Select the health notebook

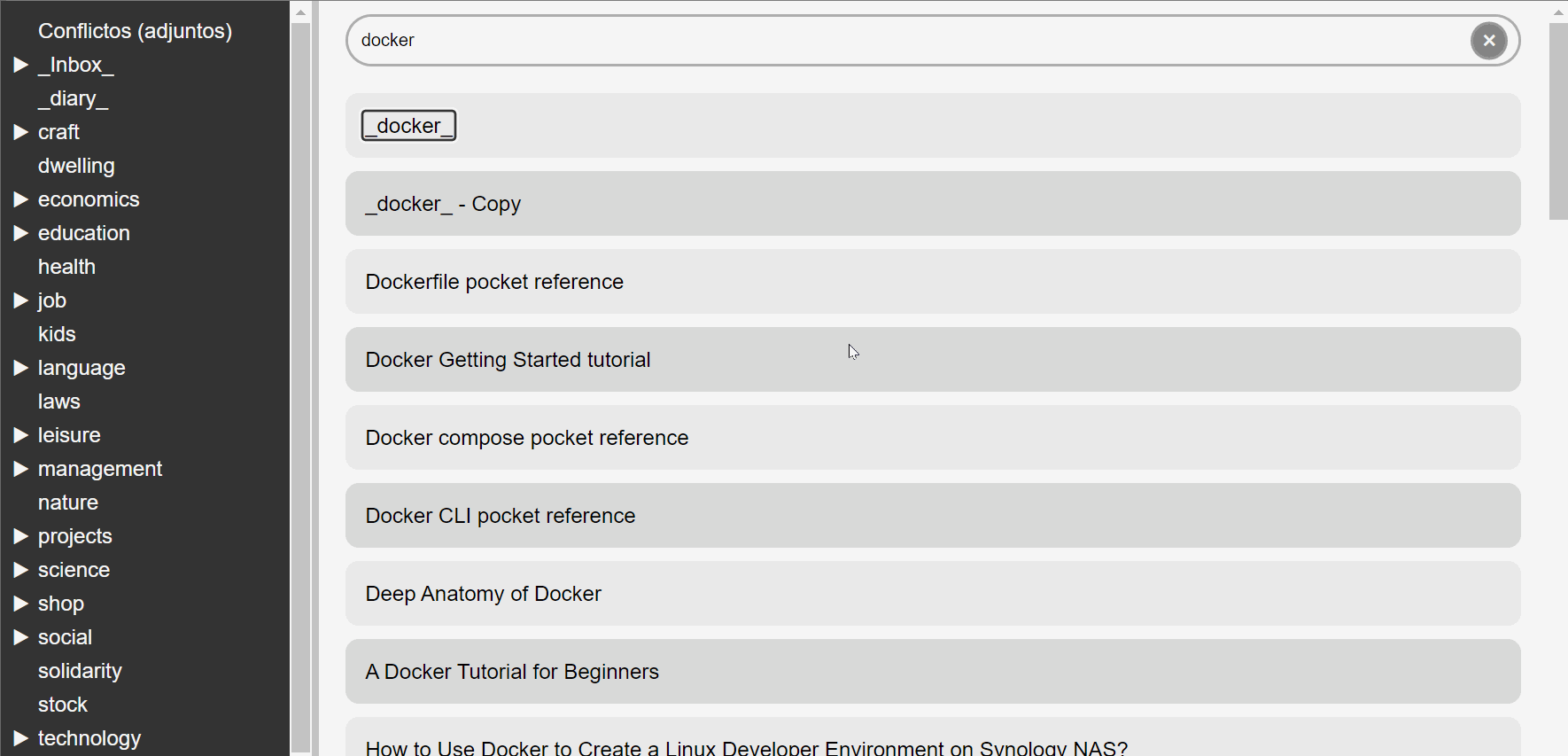[x=66, y=267]
